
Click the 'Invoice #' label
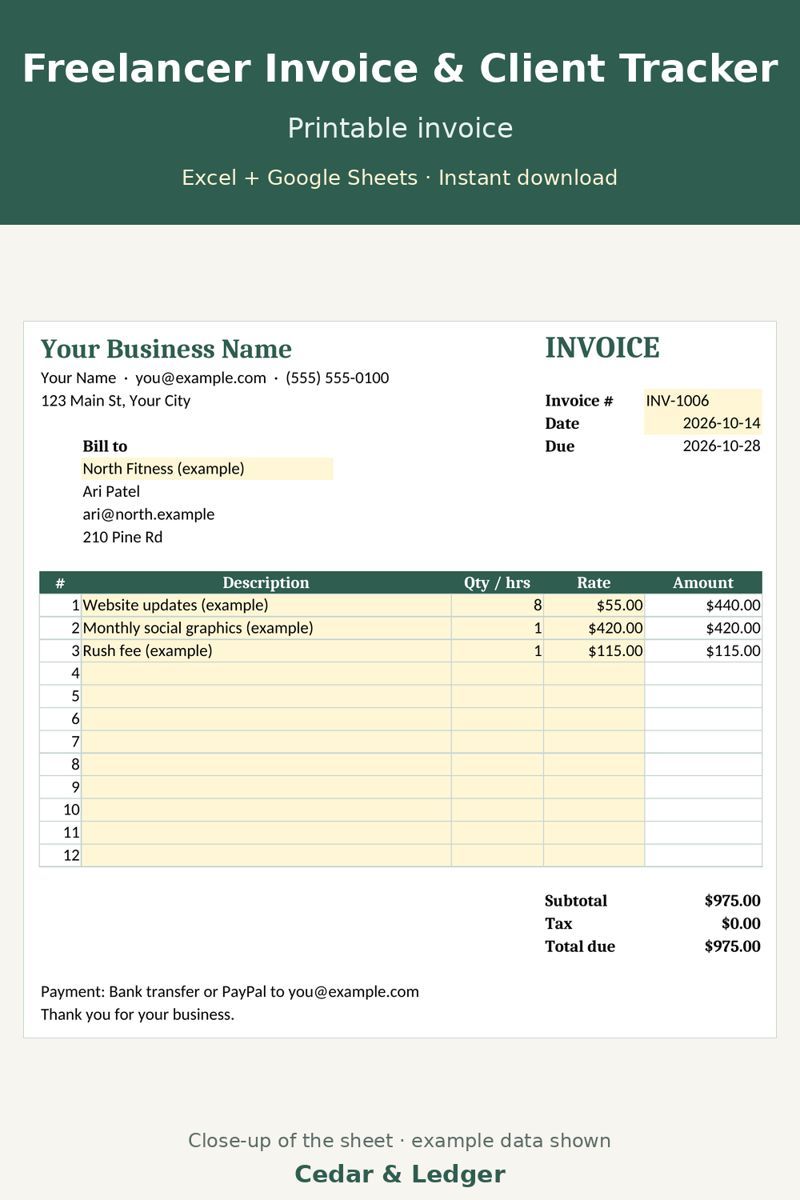pos(579,400)
